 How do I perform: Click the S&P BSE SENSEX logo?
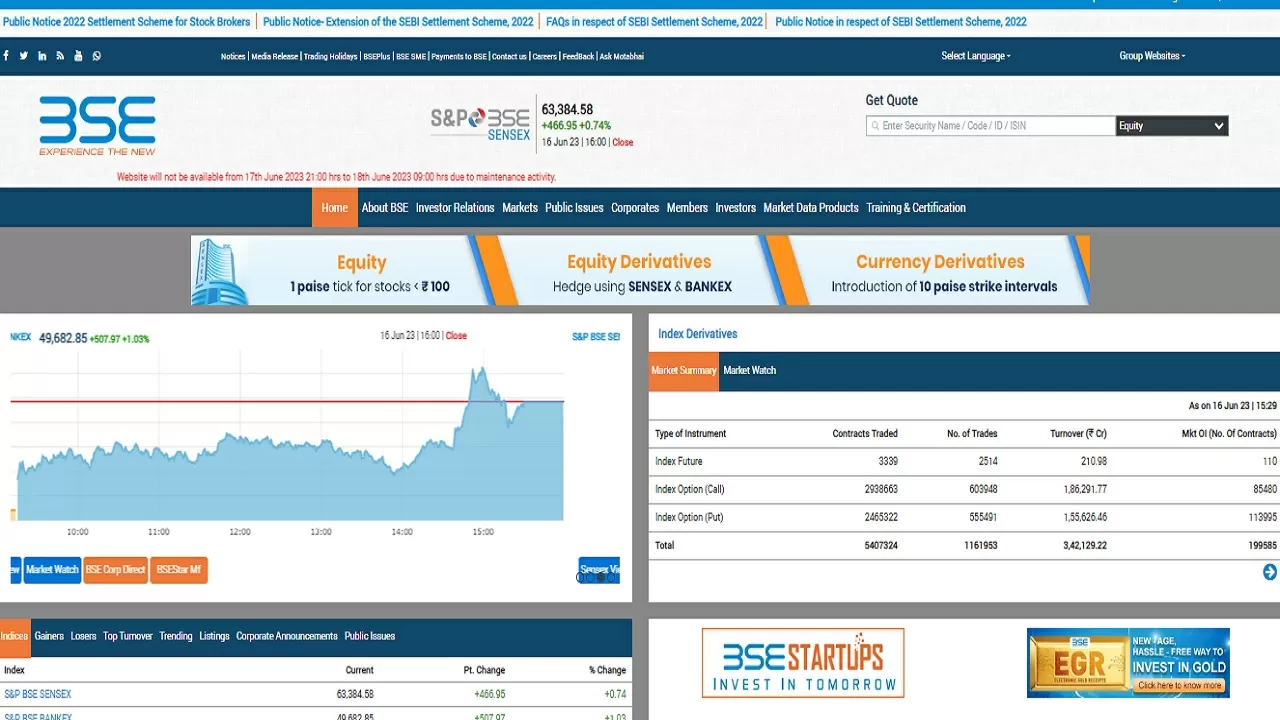(480, 124)
